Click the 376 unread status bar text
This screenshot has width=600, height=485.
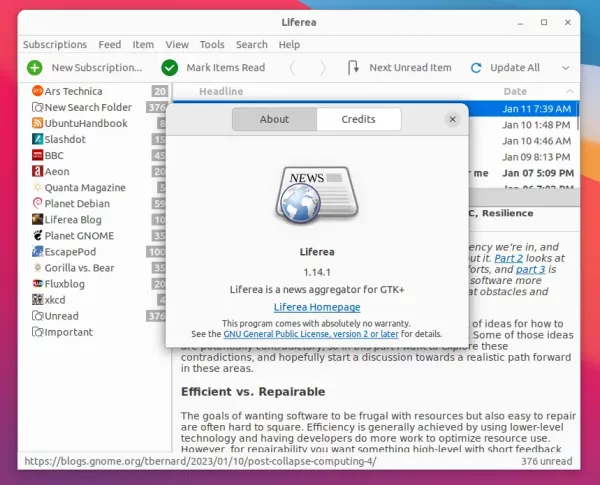point(546,461)
